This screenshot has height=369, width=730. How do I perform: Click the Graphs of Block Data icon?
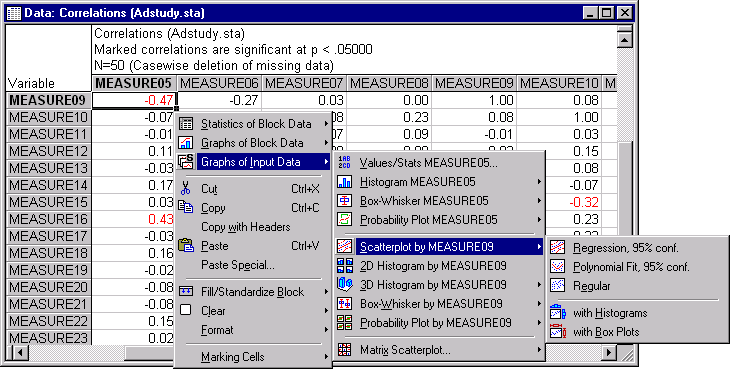click(x=186, y=142)
